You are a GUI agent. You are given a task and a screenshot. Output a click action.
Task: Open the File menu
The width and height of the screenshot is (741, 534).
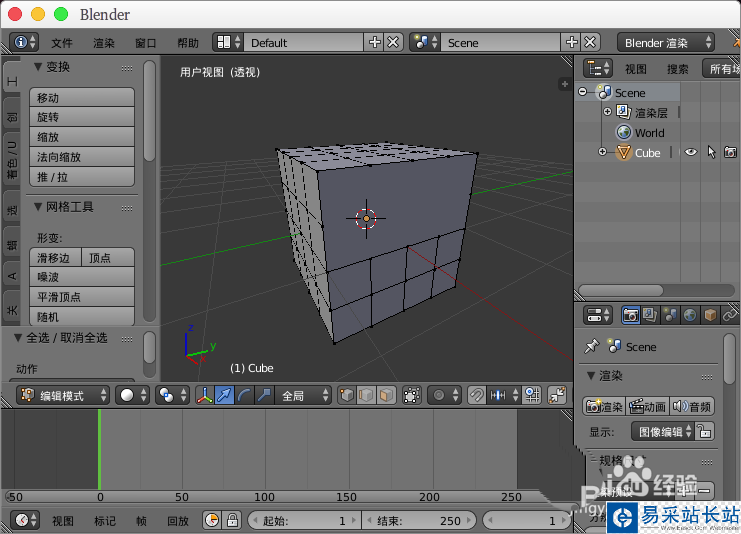coord(62,43)
